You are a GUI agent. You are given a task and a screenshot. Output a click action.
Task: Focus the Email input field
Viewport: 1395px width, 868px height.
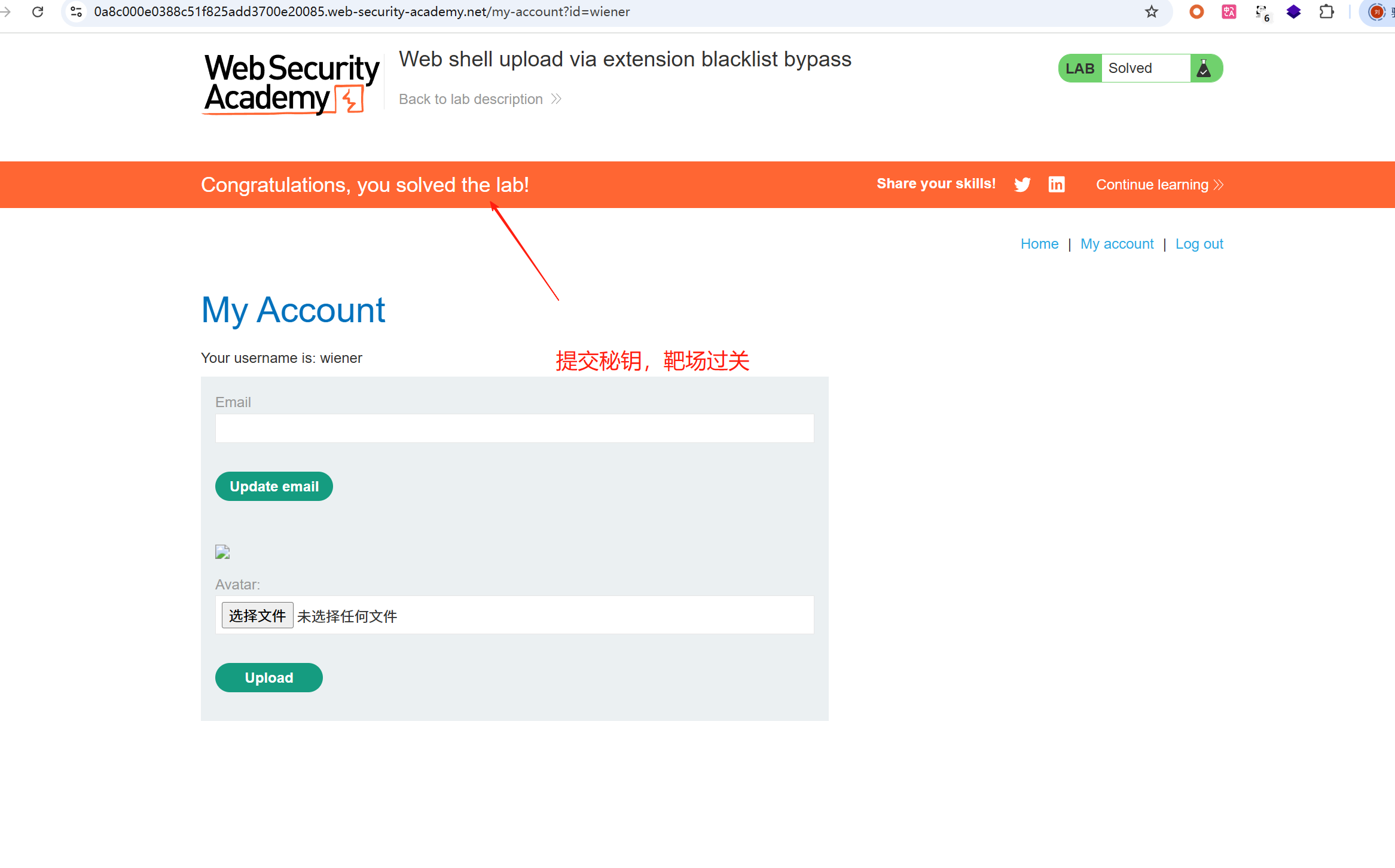(x=514, y=428)
